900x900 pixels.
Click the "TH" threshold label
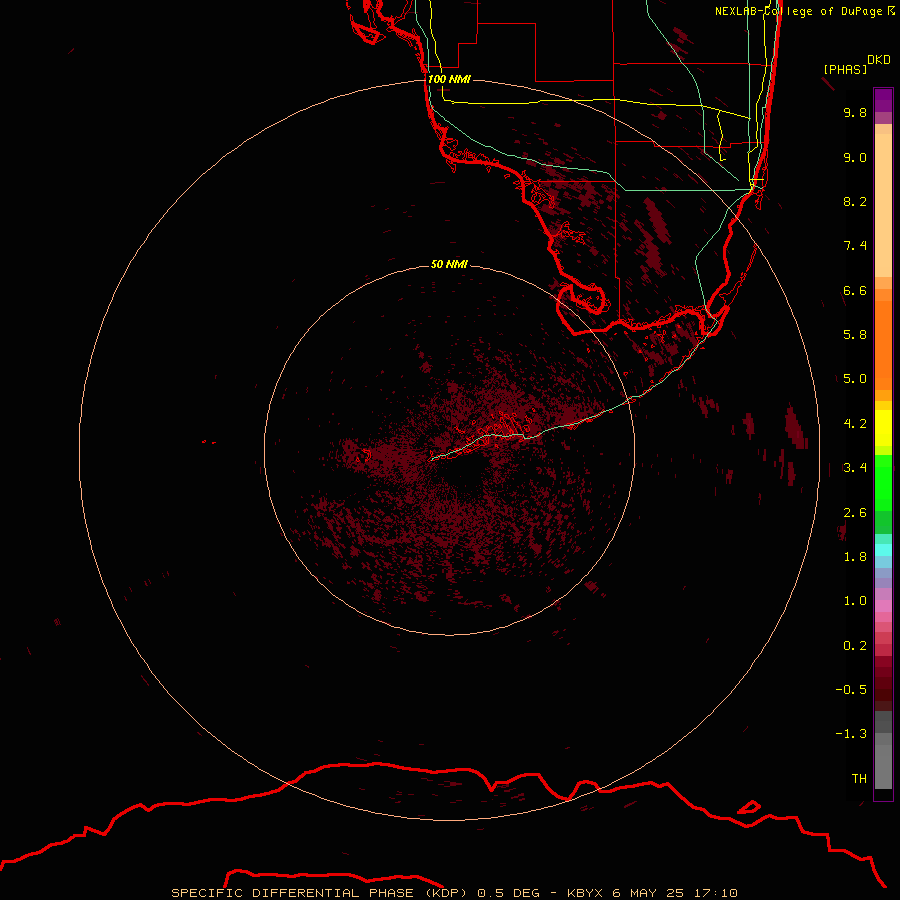pos(859,779)
